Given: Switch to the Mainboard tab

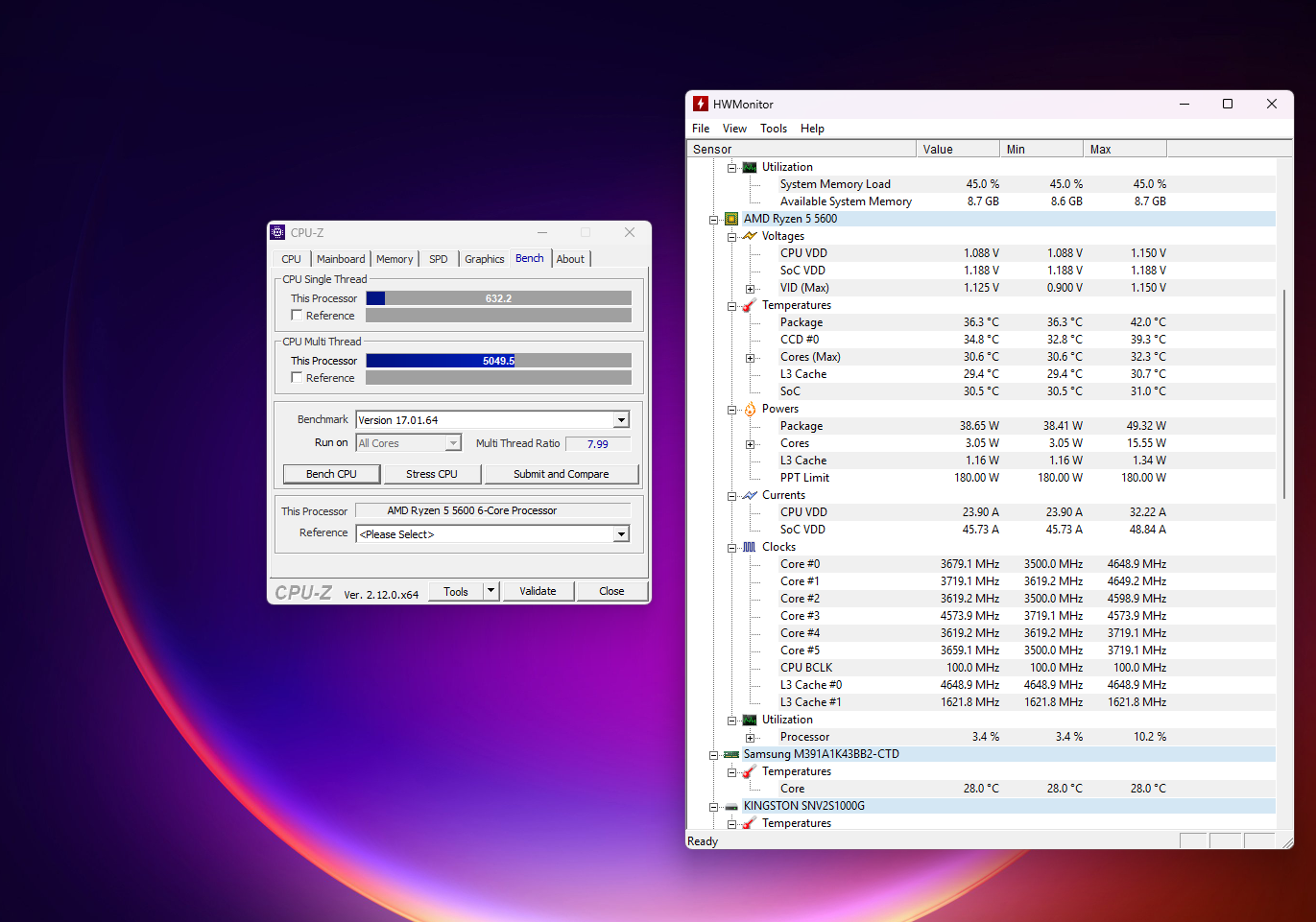Looking at the screenshot, I should [x=341, y=259].
